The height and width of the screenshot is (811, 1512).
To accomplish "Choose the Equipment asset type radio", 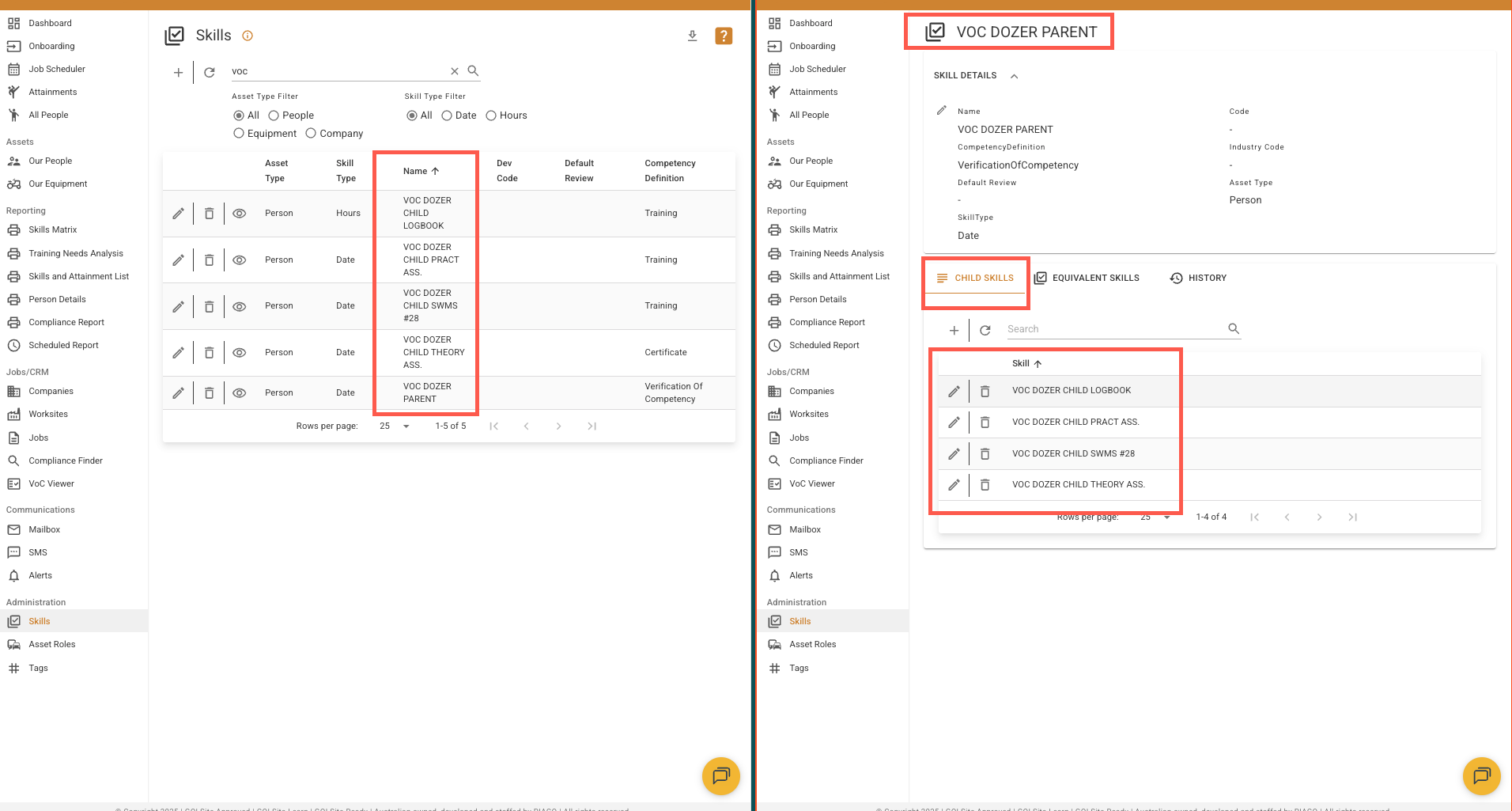I will (x=239, y=134).
